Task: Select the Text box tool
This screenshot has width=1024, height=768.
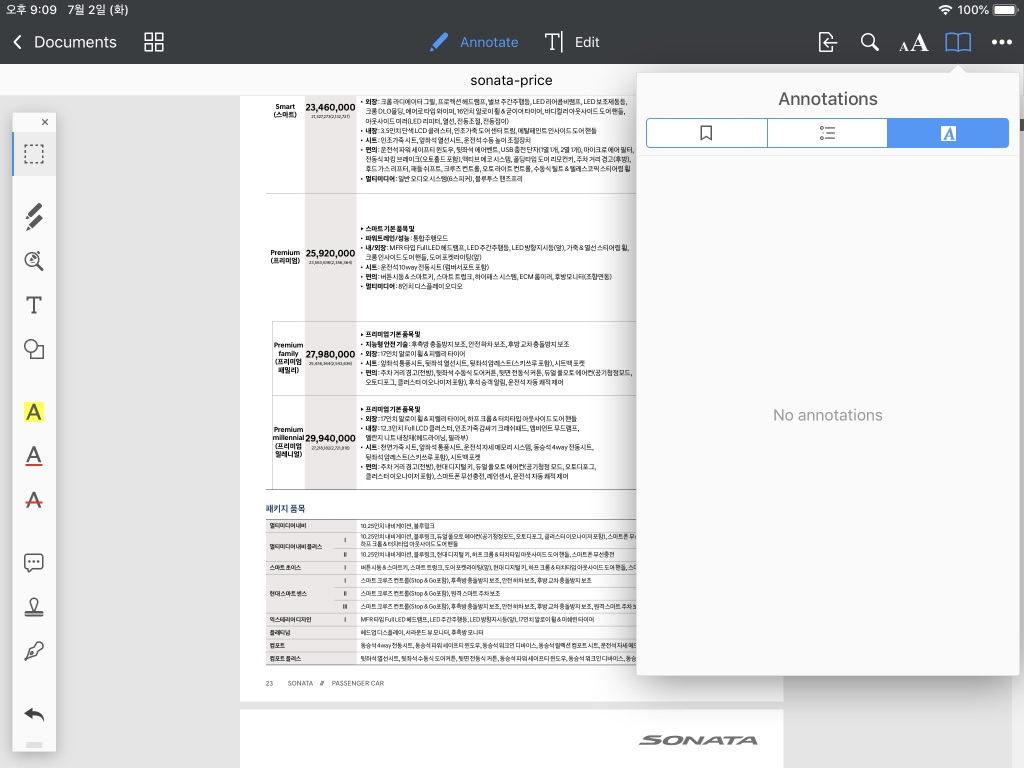Action: point(34,305)
